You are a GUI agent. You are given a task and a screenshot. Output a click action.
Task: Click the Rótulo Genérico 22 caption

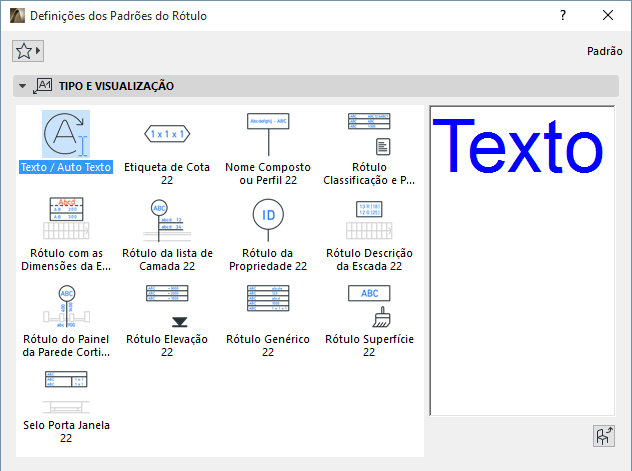pos(268,345)
